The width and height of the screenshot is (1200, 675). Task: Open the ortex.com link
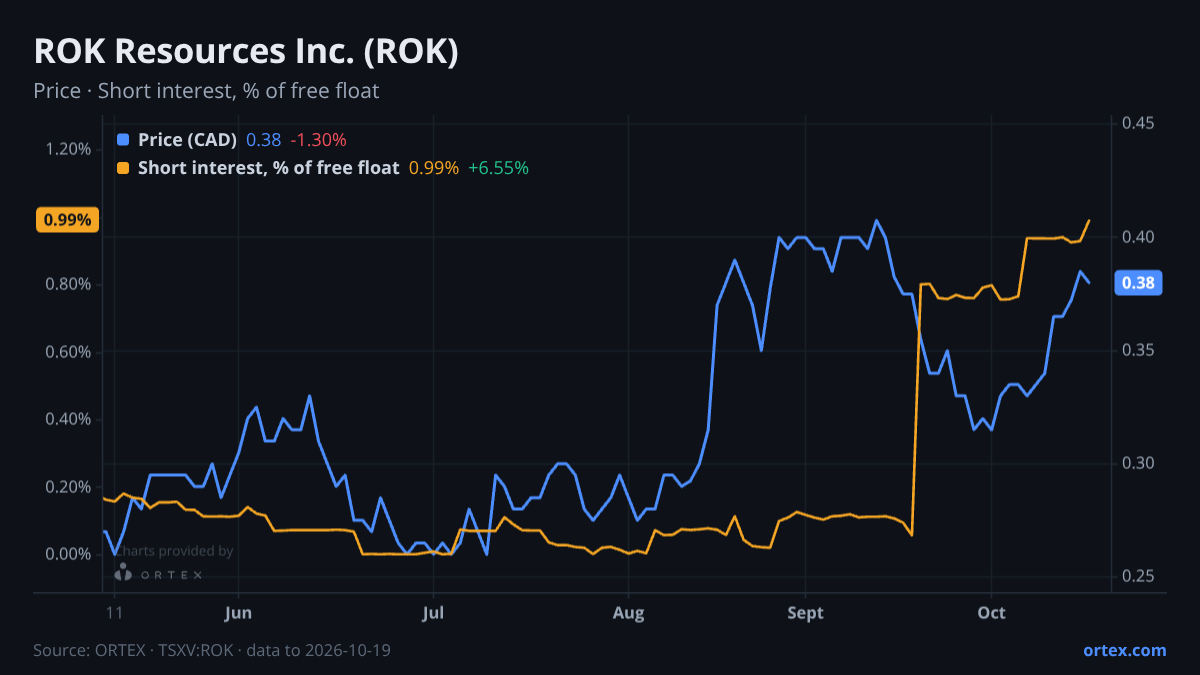click(1125, 650)
